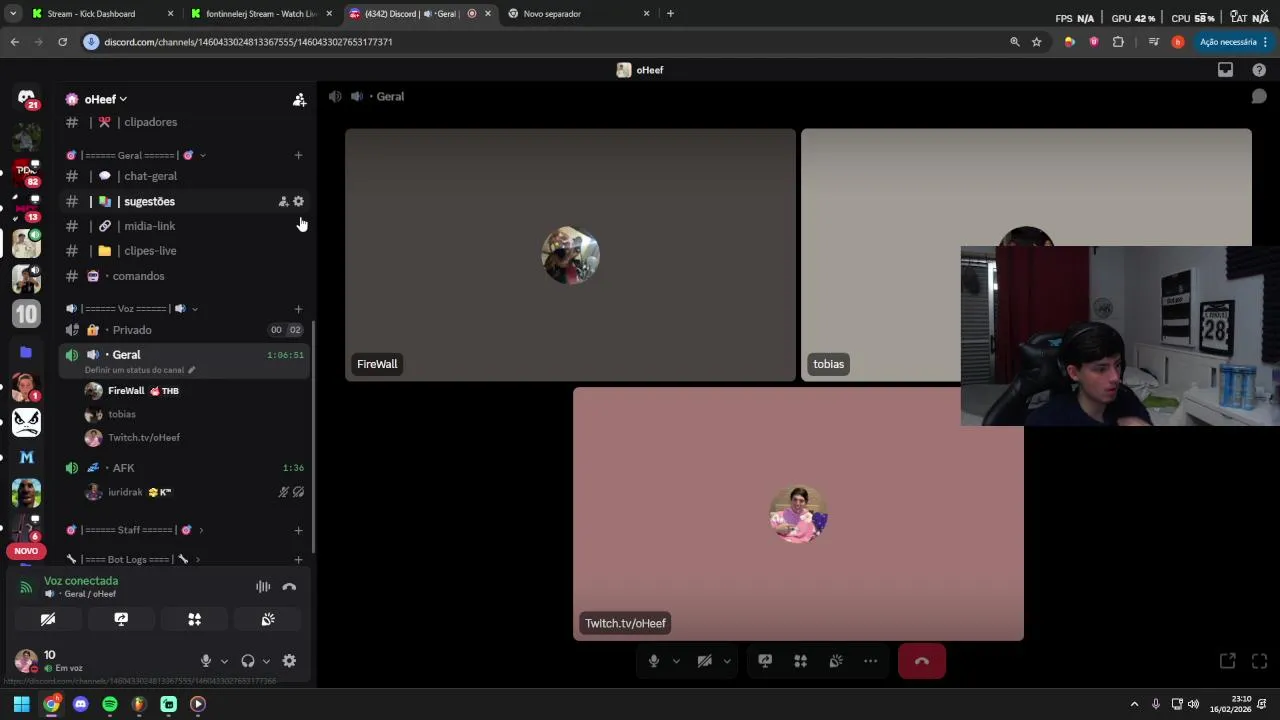
Task: Collapse the Geral category header
Action: [136, 155]
